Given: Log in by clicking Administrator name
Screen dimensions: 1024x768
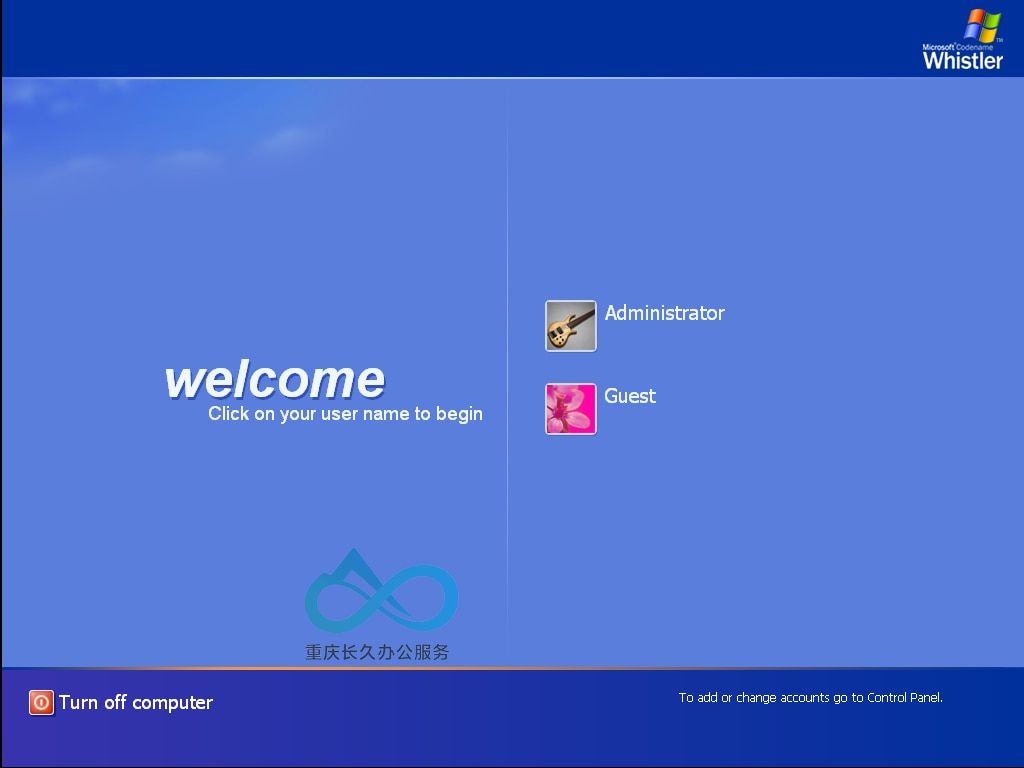Looking at the screenshot, I should pos(664,313).
